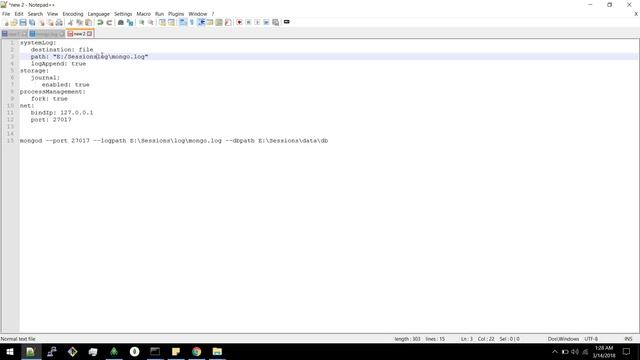Click 'Dos\Windows' EOL in status bar

tap(563, 339)
